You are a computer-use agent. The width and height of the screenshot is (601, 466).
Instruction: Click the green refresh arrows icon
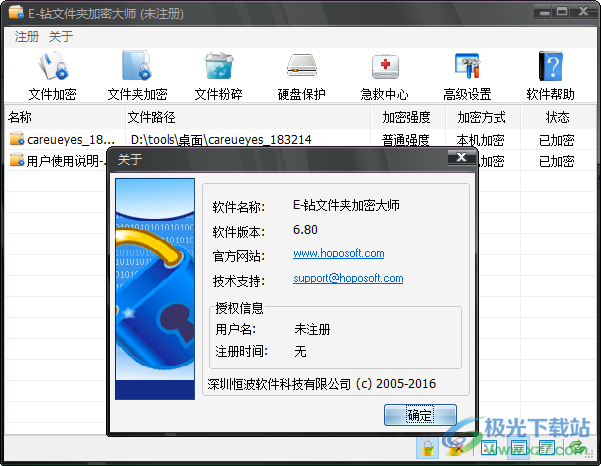[x=577, y=448]
